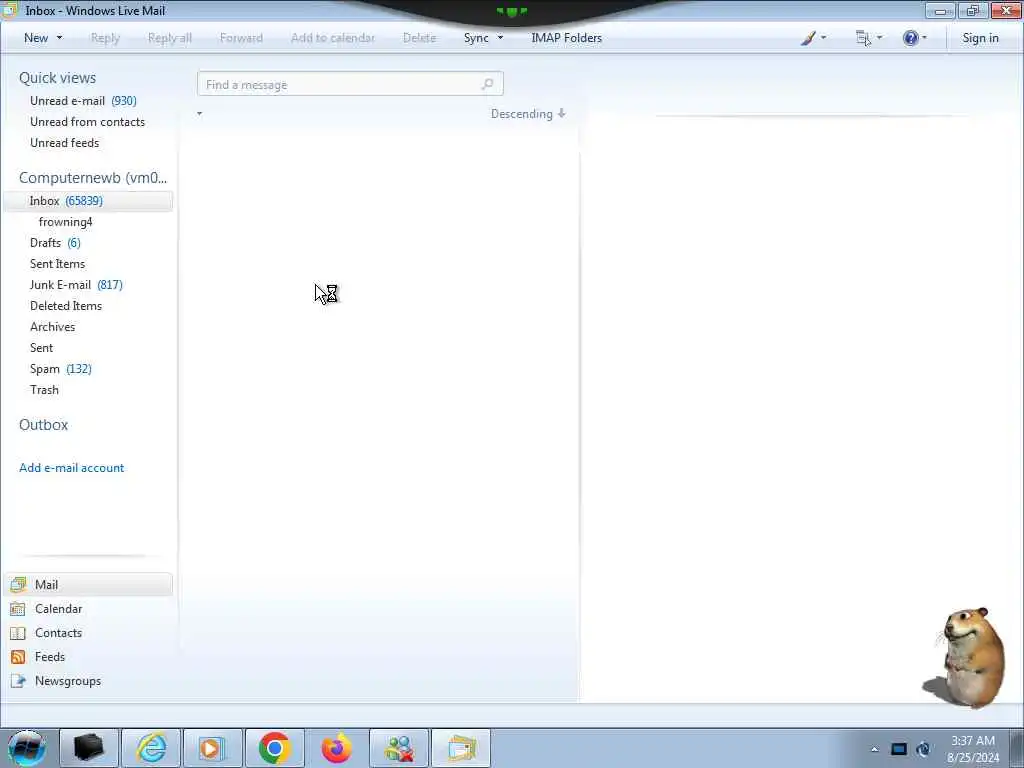Open Windows Media Player from taskbar
The height and width of the screenshot is (768, 1024).
pos(213,748)
